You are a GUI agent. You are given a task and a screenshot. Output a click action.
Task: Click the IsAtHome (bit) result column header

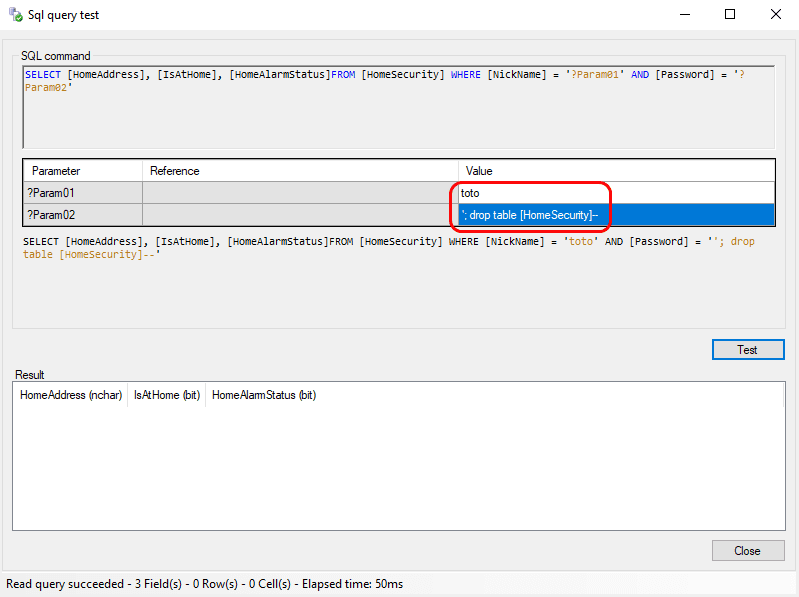pyautogui.click(x=167, y=395)
